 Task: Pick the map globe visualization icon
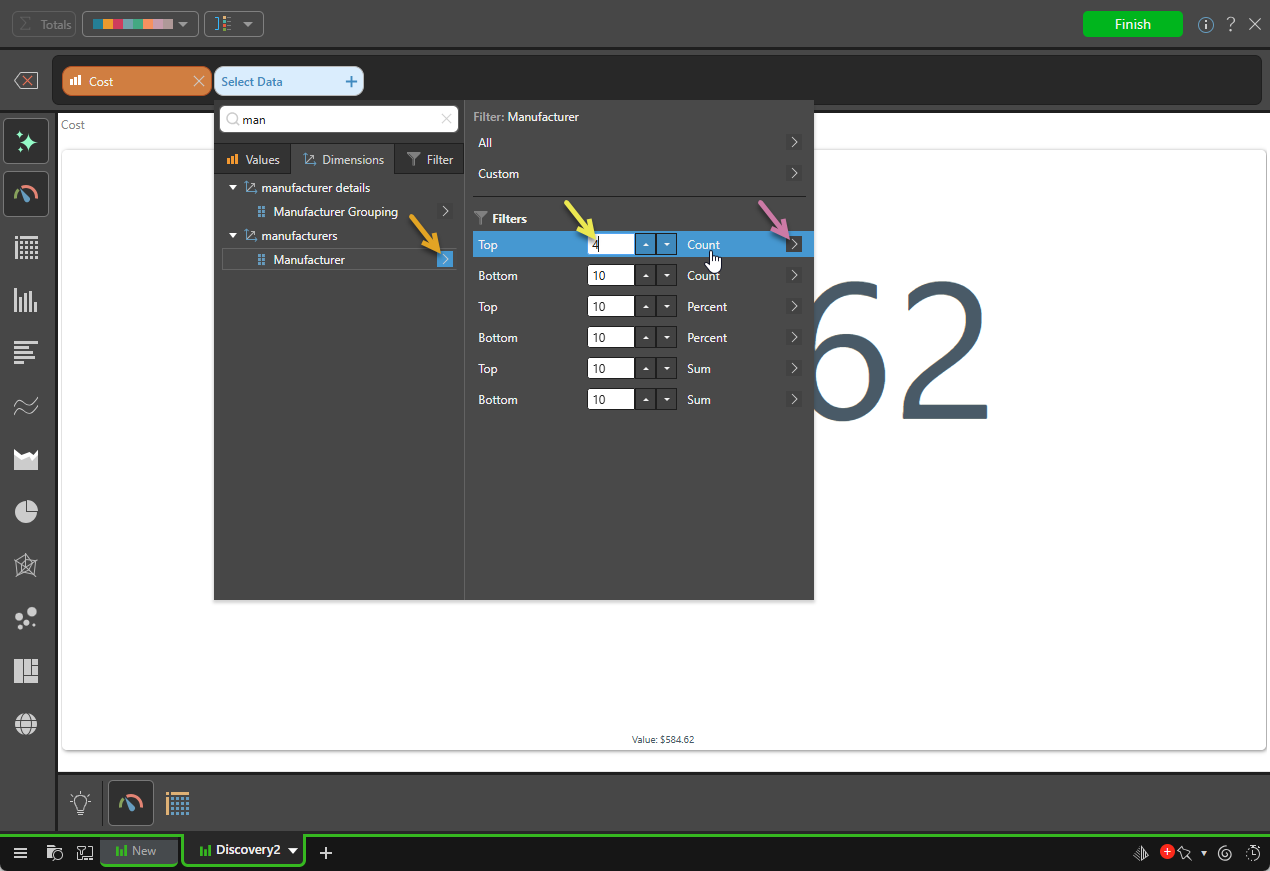click(x=26, y=725)
